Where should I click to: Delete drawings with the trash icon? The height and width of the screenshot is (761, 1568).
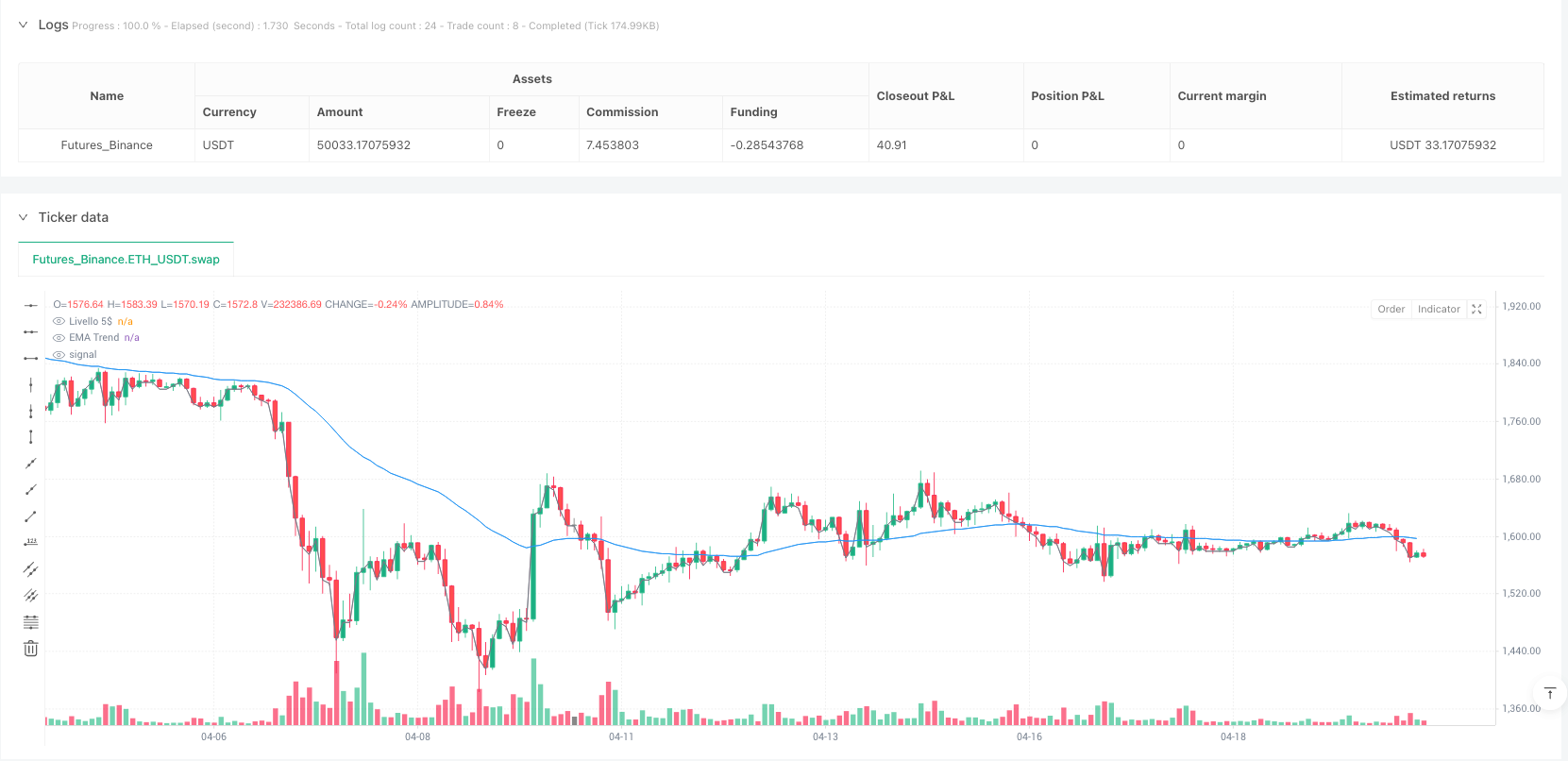(x=31, y=649)
